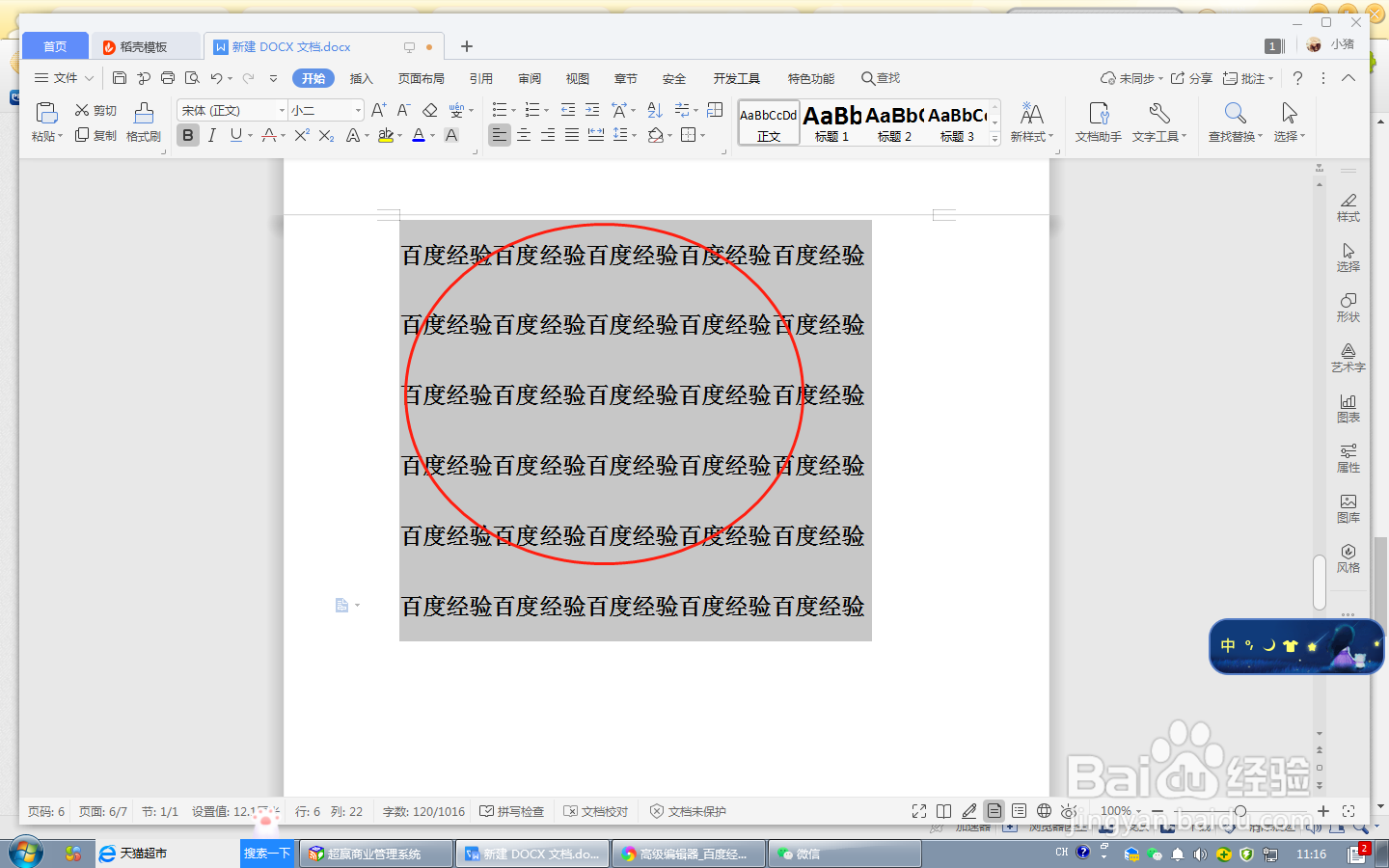The height and width of the screenshot is (868, 1389).
Task: Increase paragraph indent
Action: point(592,110)
